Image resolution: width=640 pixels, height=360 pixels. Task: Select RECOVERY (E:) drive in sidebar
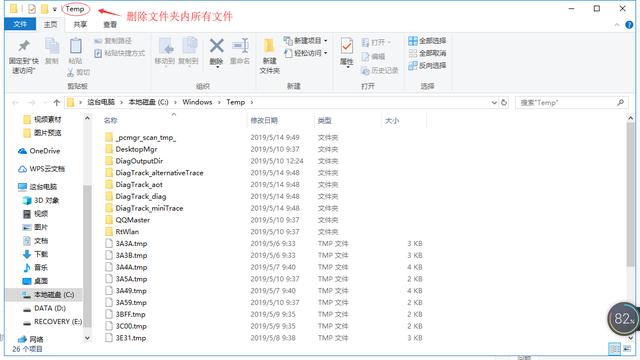pyautogui.click(x=52, y=322)
